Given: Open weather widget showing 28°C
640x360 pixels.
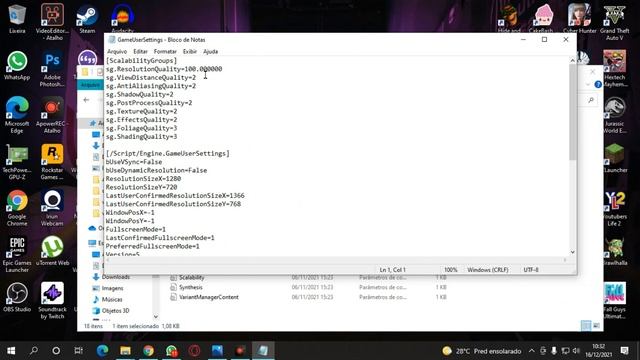Looking at the screenshot, I should pos(482,351).
